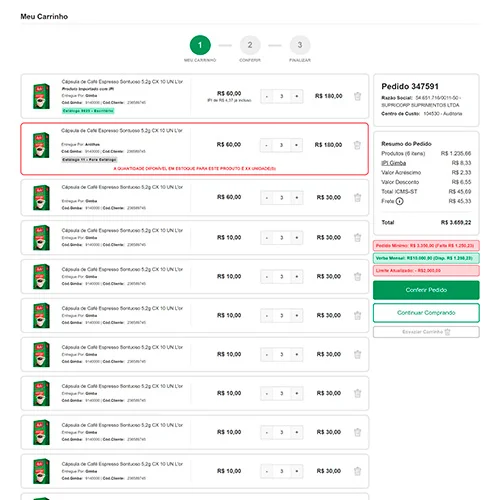The image size is (500, 500).
Task: Click trash icon on the last visible row
Action: coord(357,471)
